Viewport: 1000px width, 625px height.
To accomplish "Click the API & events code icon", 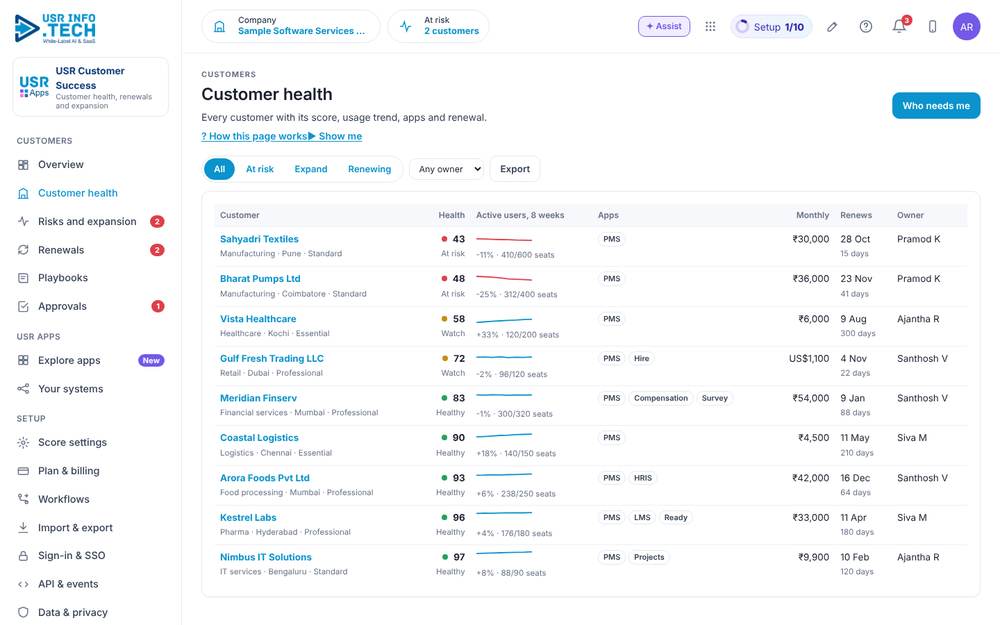I will point(23,584).
